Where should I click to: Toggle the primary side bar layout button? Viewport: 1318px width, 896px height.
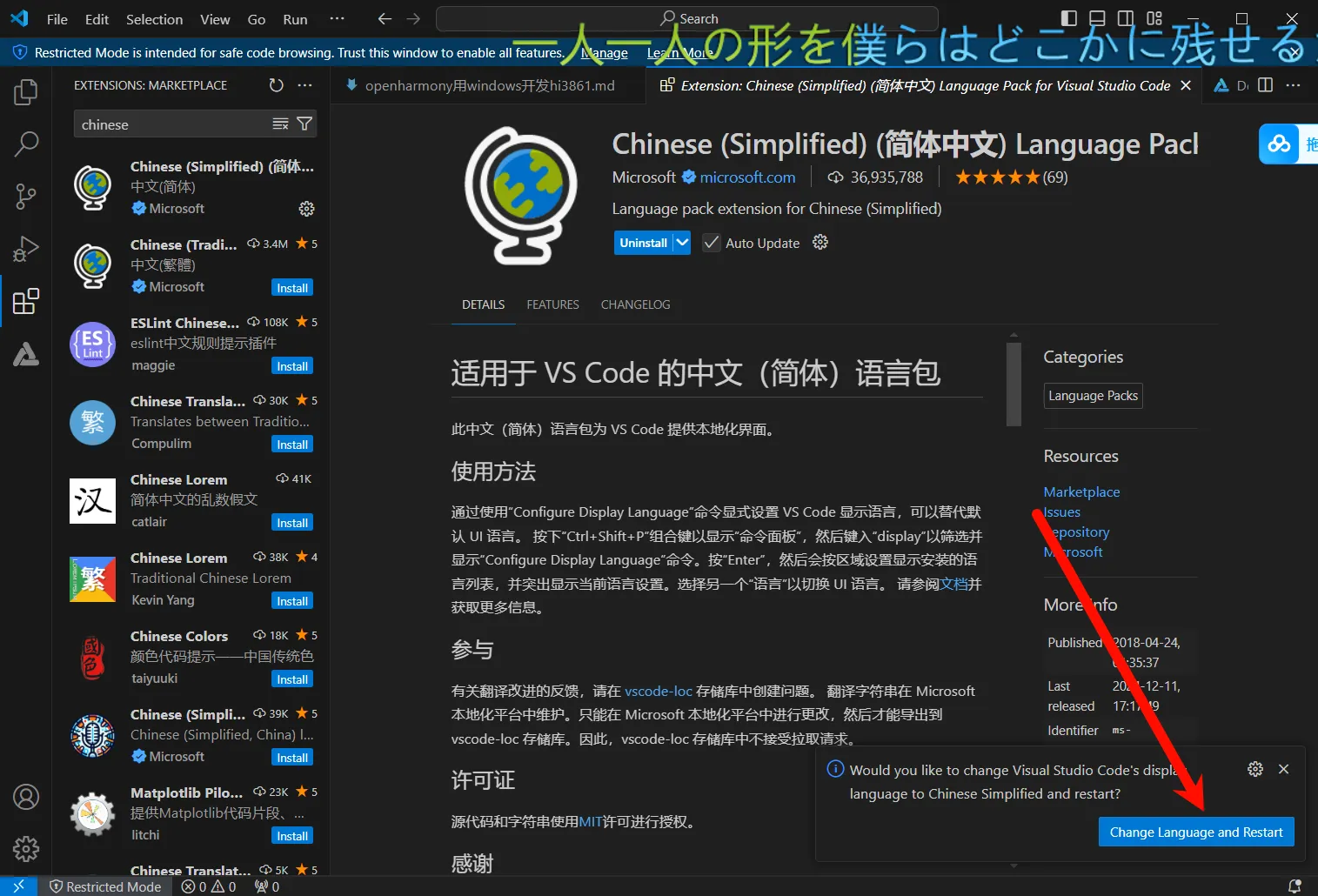pos(1069,18)
